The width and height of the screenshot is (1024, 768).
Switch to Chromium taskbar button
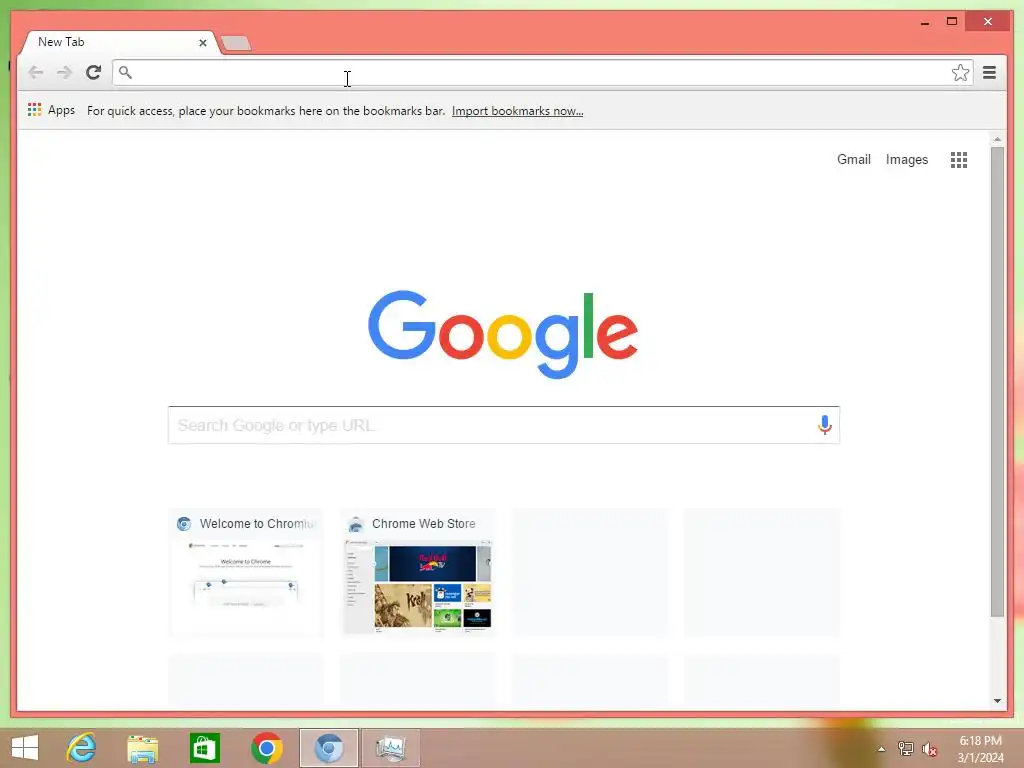(328, 748)
